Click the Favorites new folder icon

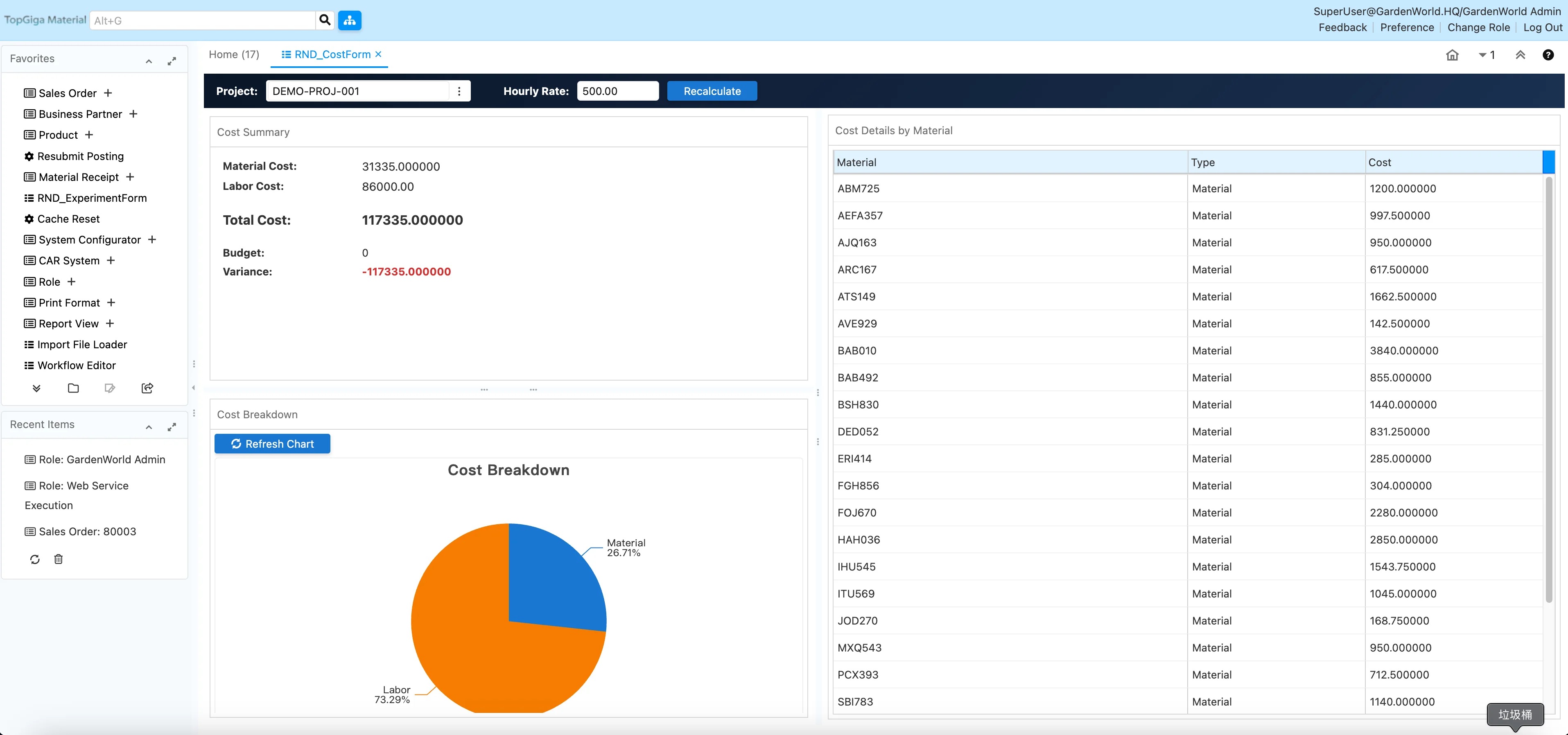[x=73, y=388]
